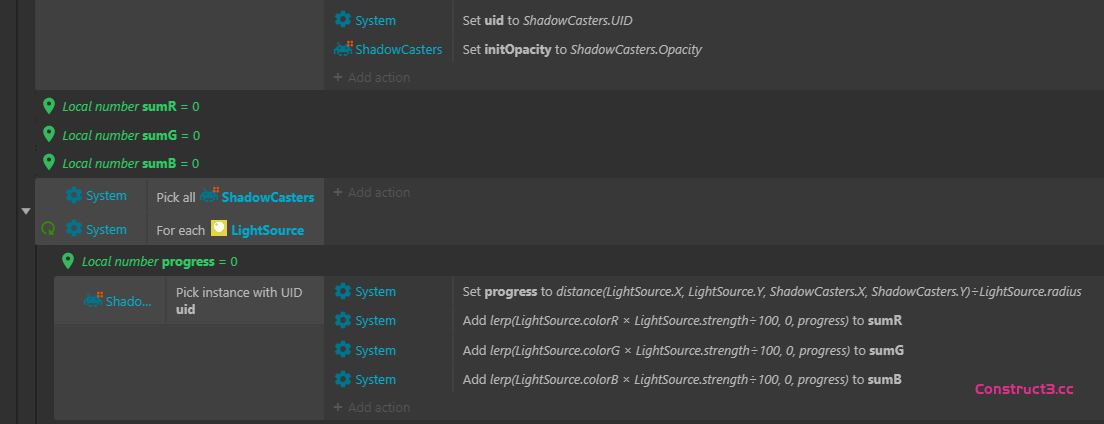The image size is (1104, 424).
Task: Click the ShadowCasters sprite icon in the initOpacity action
Action: 343,48
